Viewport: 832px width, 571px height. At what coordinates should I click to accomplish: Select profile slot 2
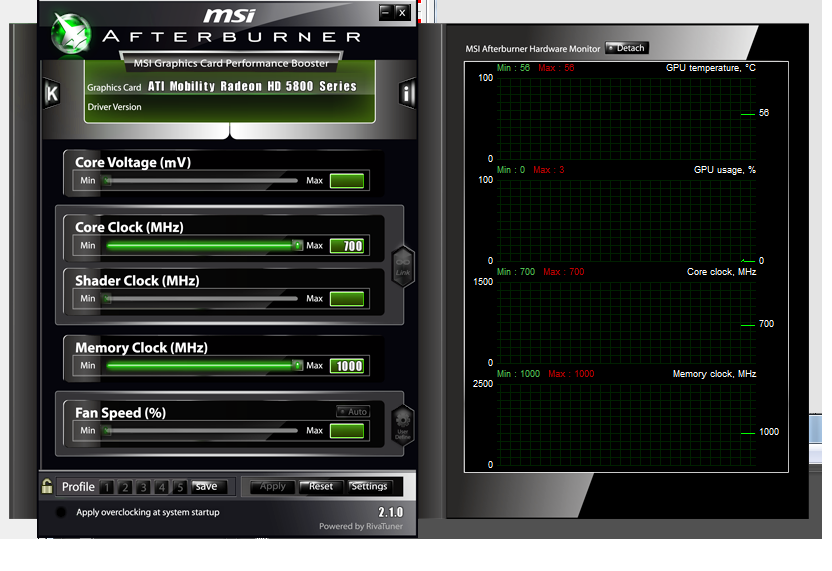click(125, 487)
